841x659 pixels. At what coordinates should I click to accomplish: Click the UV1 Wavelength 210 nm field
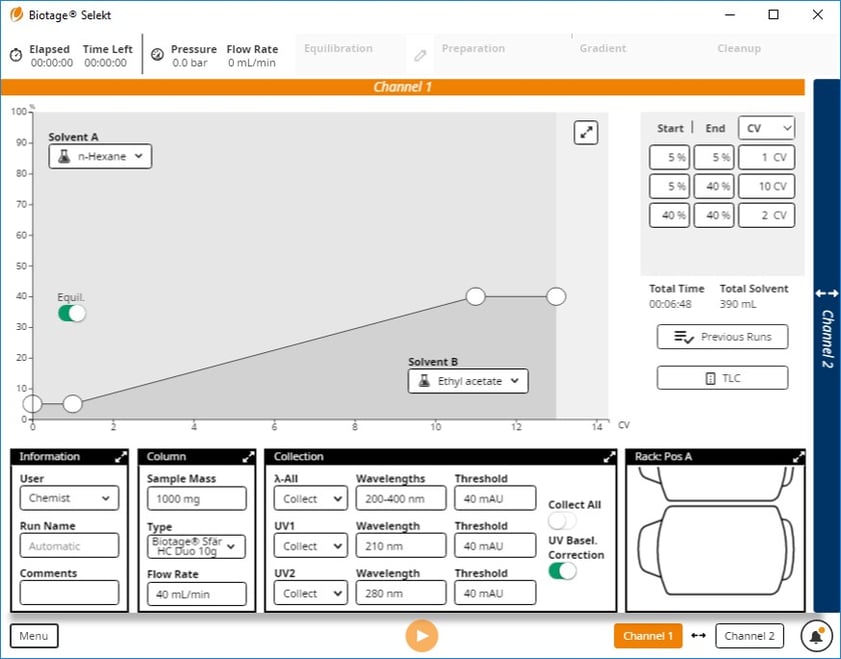pos(401,546)
